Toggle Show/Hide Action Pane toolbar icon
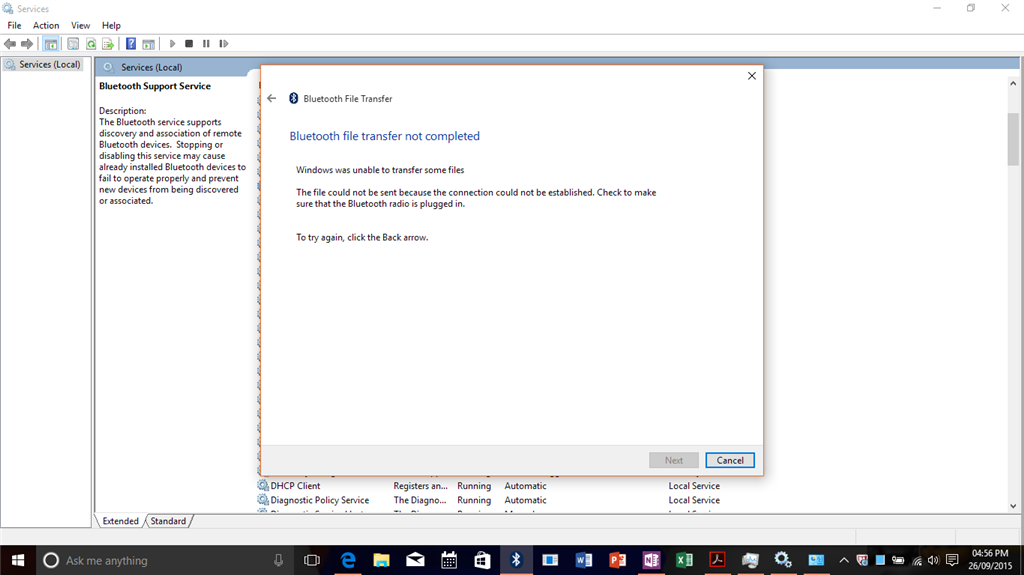 click(x=149, y=44)
